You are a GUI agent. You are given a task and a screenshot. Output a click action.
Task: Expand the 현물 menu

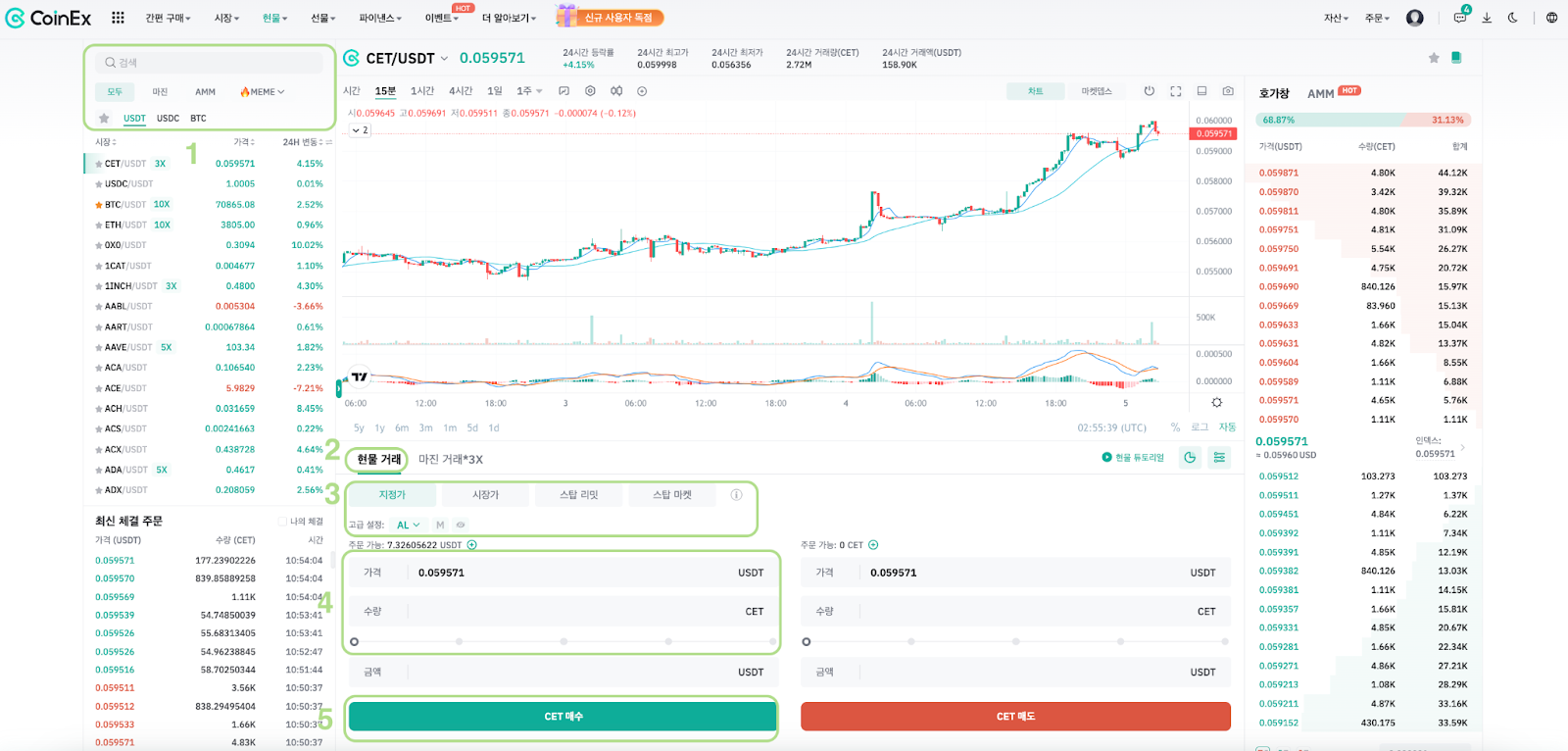(274, 19)
